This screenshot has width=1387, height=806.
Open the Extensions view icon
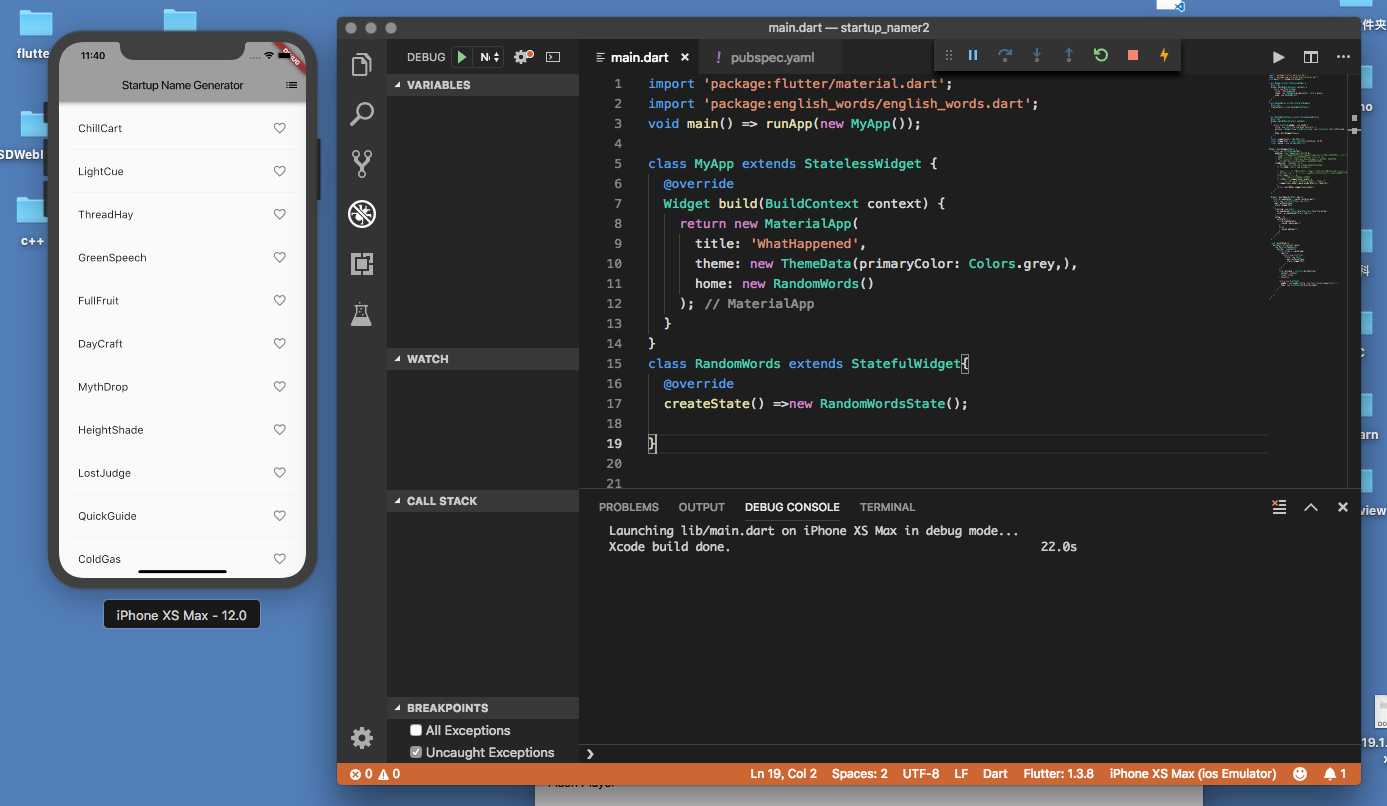(362, 264)
